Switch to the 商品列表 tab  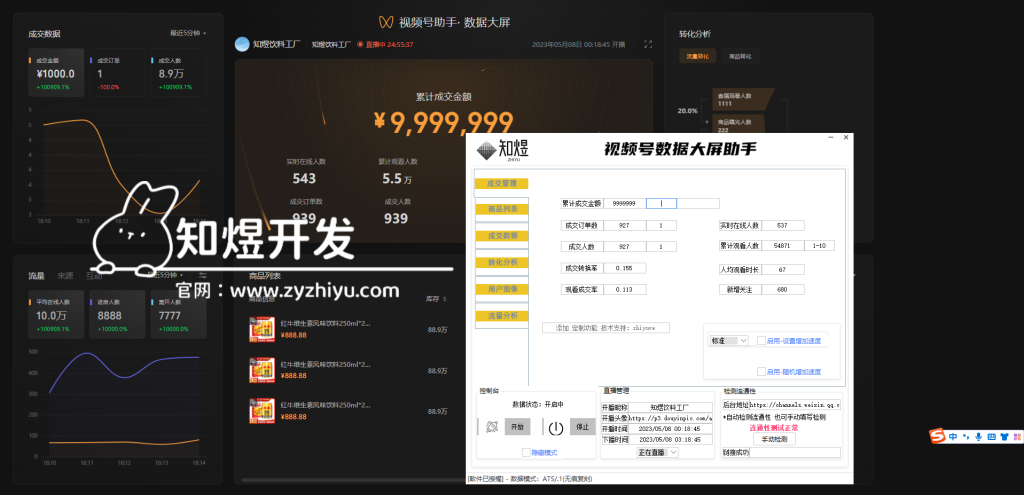click(x=501, y=209)
